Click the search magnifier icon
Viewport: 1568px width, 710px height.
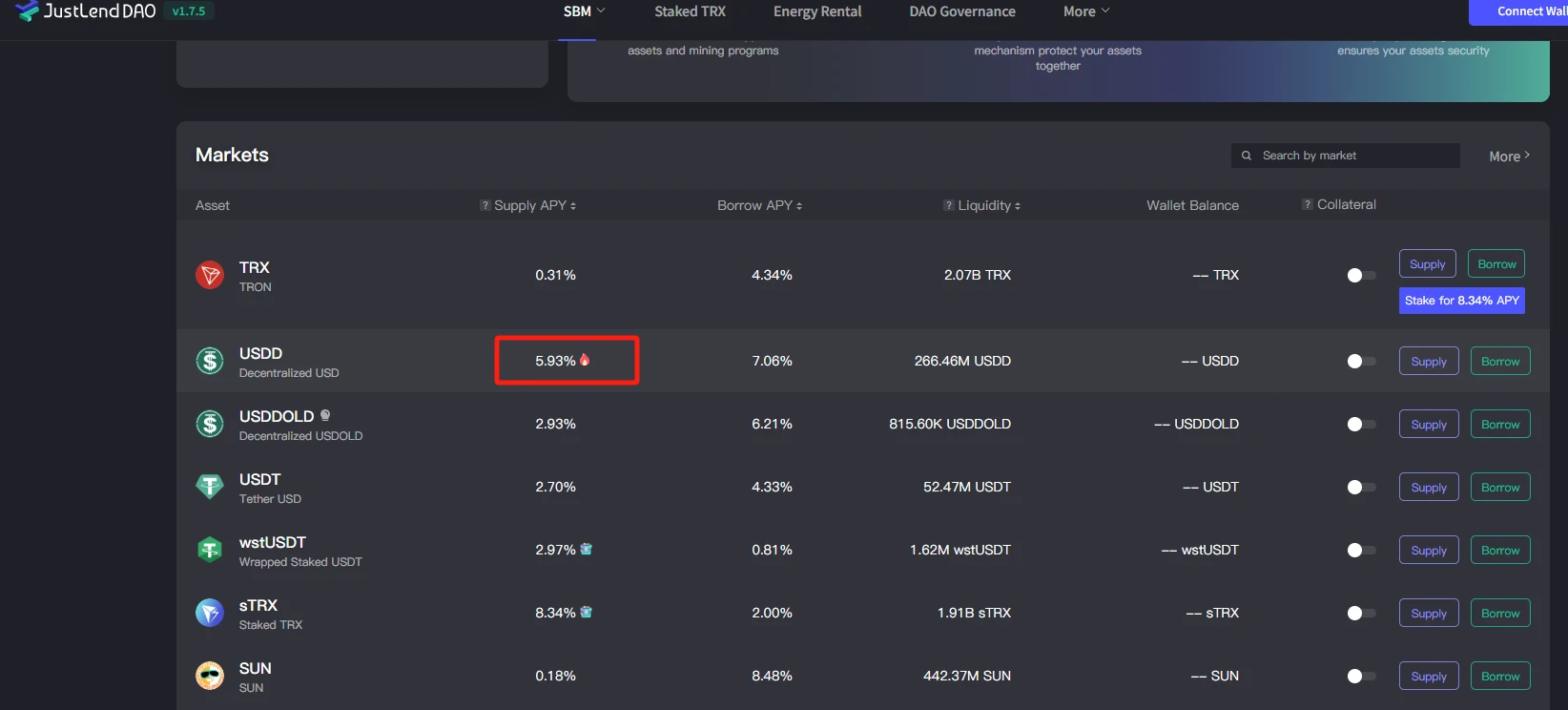tap(1247, 156)
